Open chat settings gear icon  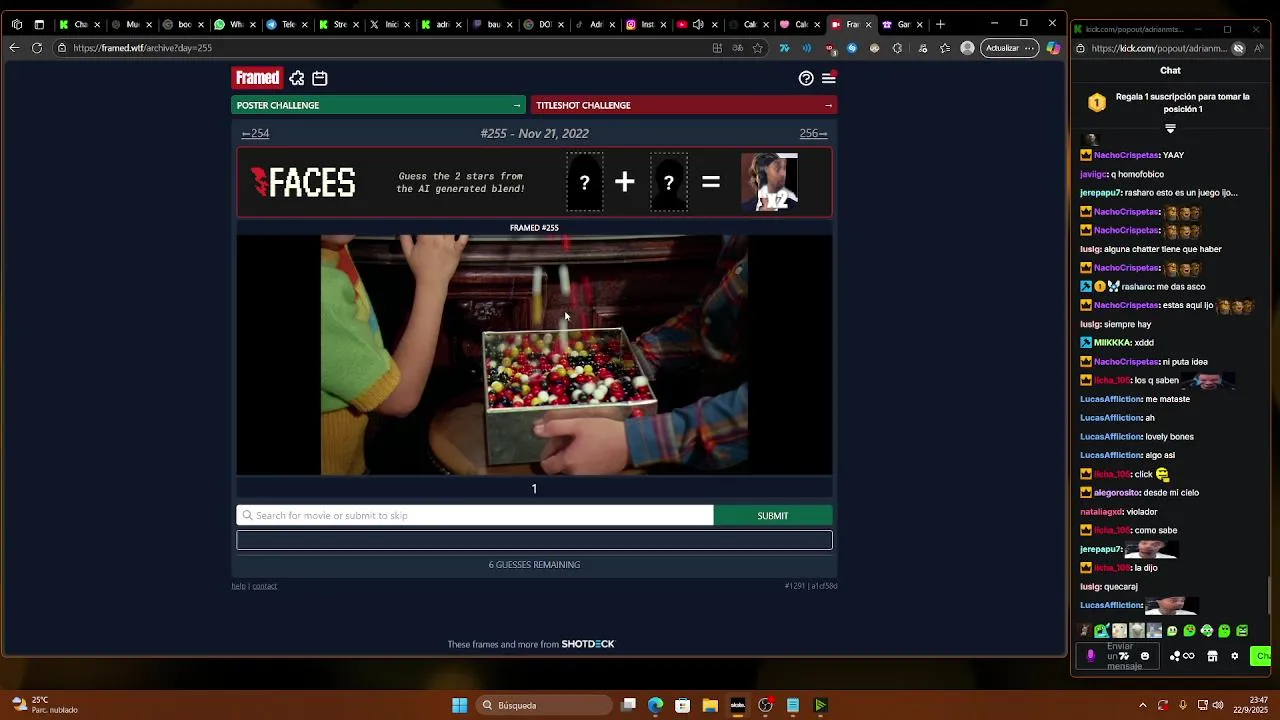click(1234, 656)
